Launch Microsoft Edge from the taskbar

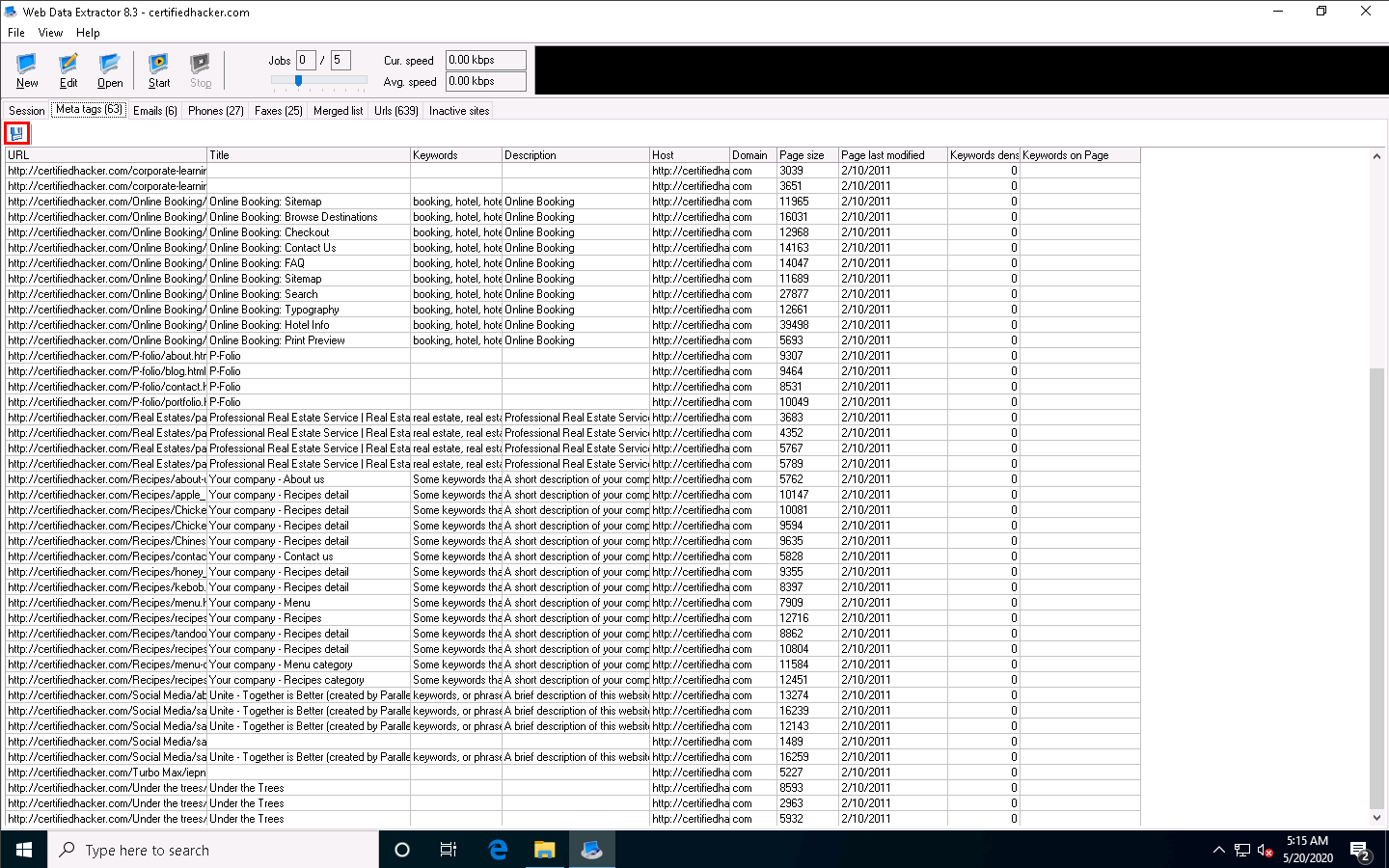tap(498, 850)
